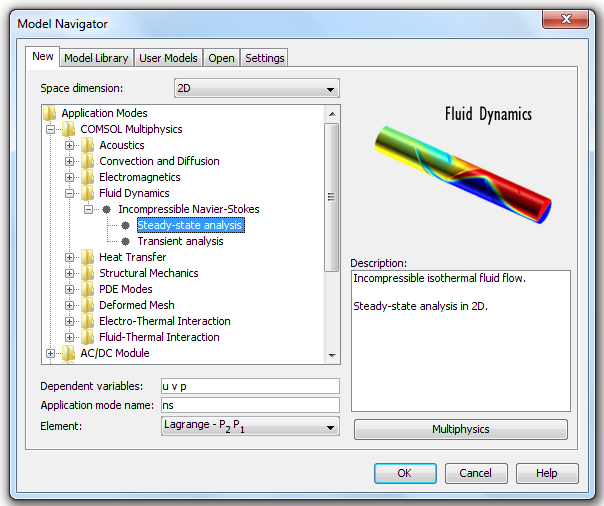Expand the Fluid-Thermal Interaction node
604x506 pixels.
tap(69, 337)
